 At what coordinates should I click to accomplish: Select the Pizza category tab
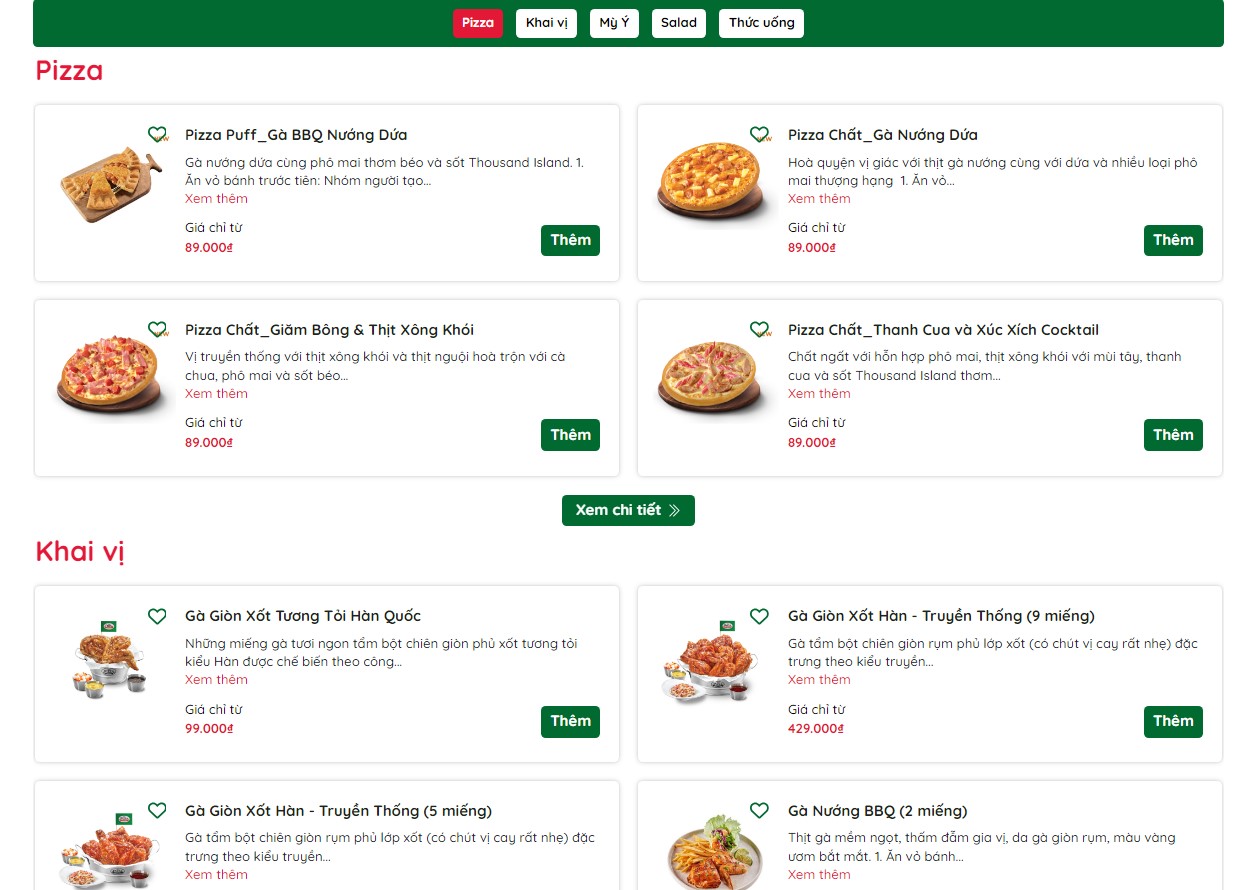point(478,23)
